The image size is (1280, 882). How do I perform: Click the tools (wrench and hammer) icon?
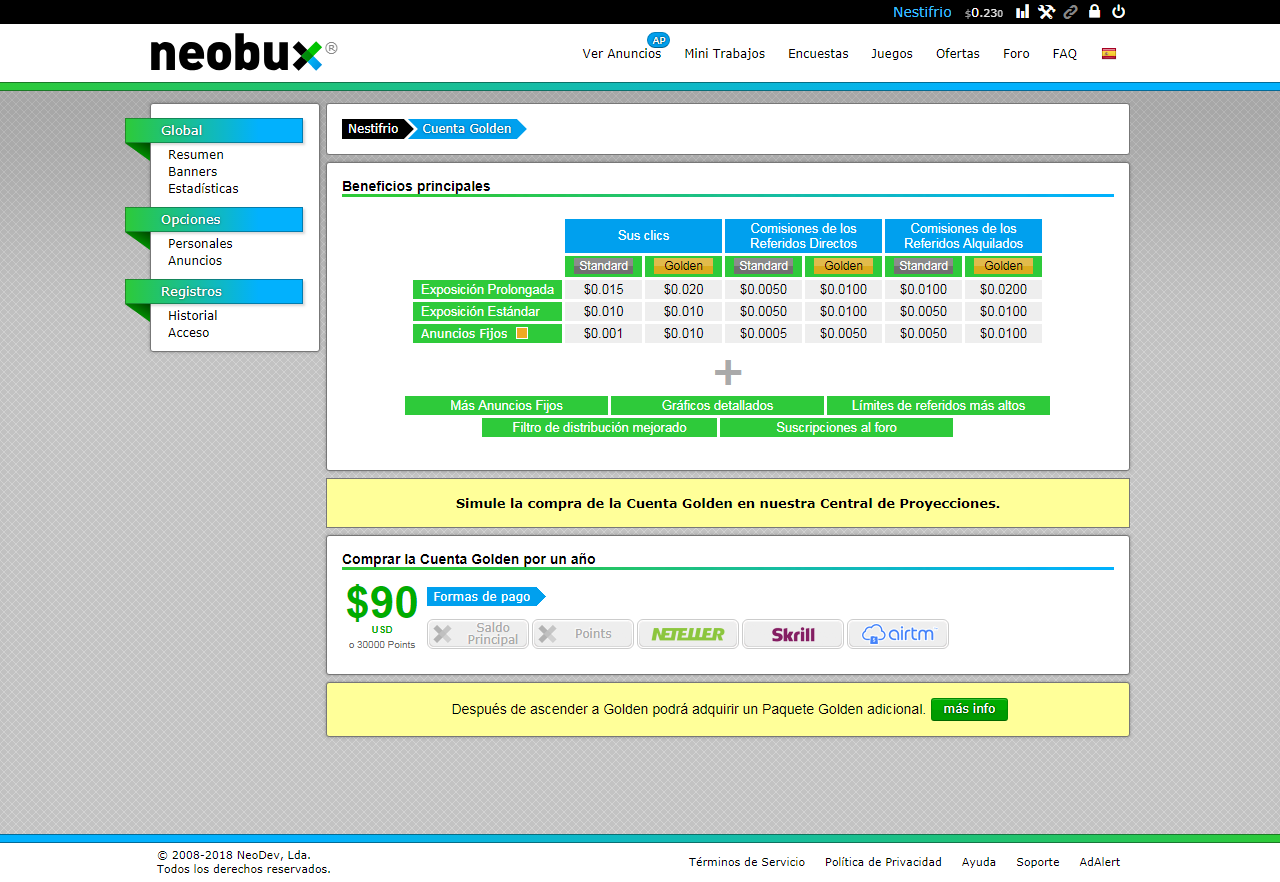pyautogui.click(x=1046, y=12)
